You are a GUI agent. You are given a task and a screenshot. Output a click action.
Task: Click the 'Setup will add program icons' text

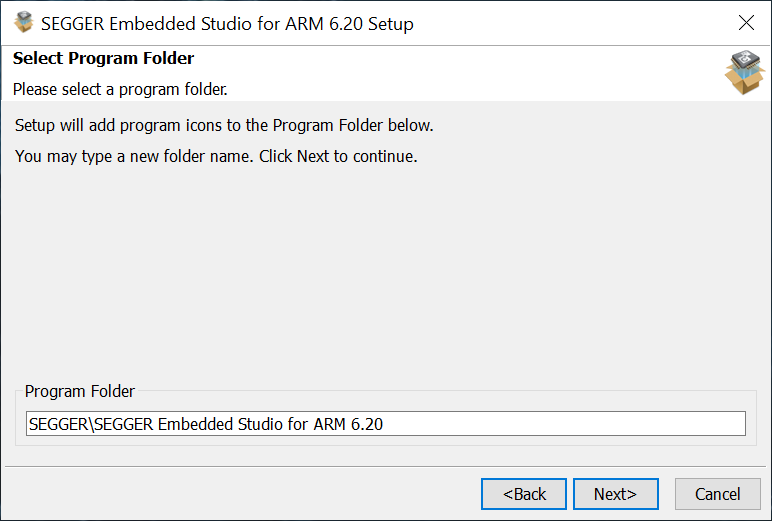[224, 126]
